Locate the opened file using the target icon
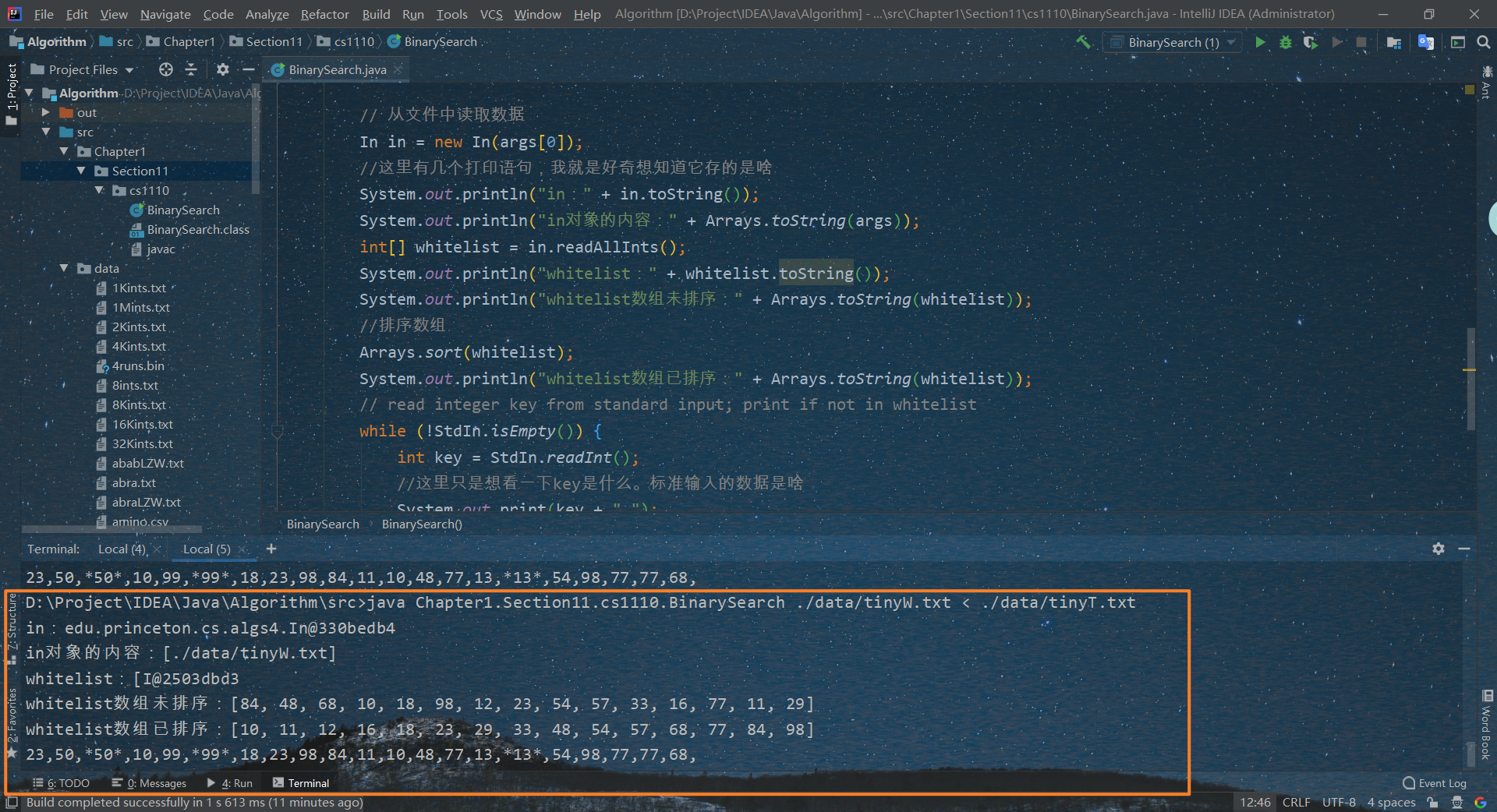 pyautogui.click(x=165, y=69)
